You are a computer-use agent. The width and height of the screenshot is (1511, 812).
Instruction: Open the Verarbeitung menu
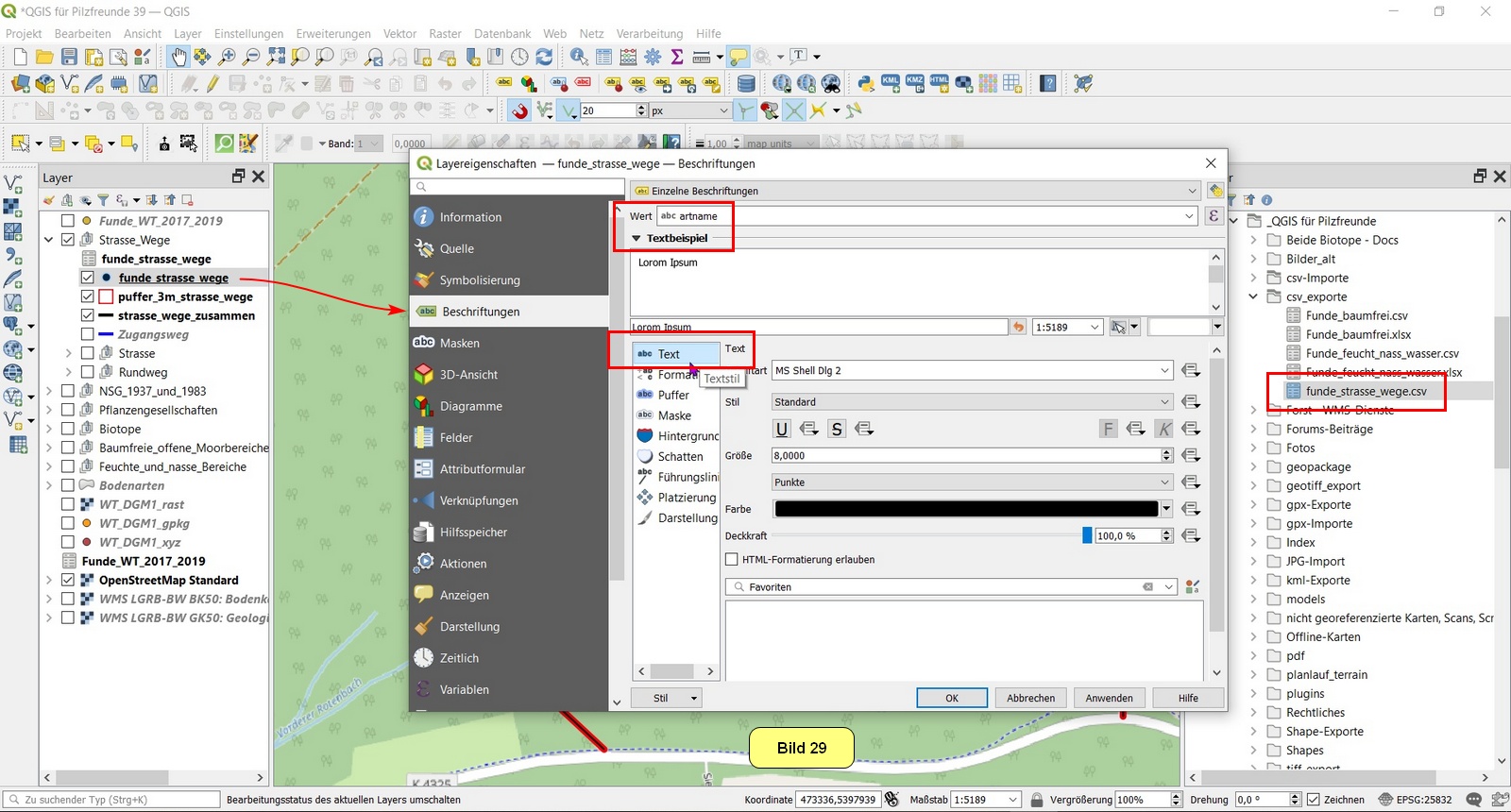click(x=649, y=34)
